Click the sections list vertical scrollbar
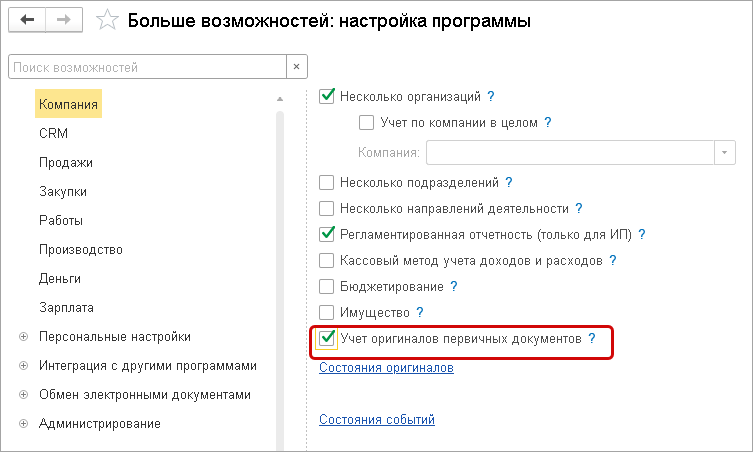The width and height of the screenshot is (753, 452). 280,270
